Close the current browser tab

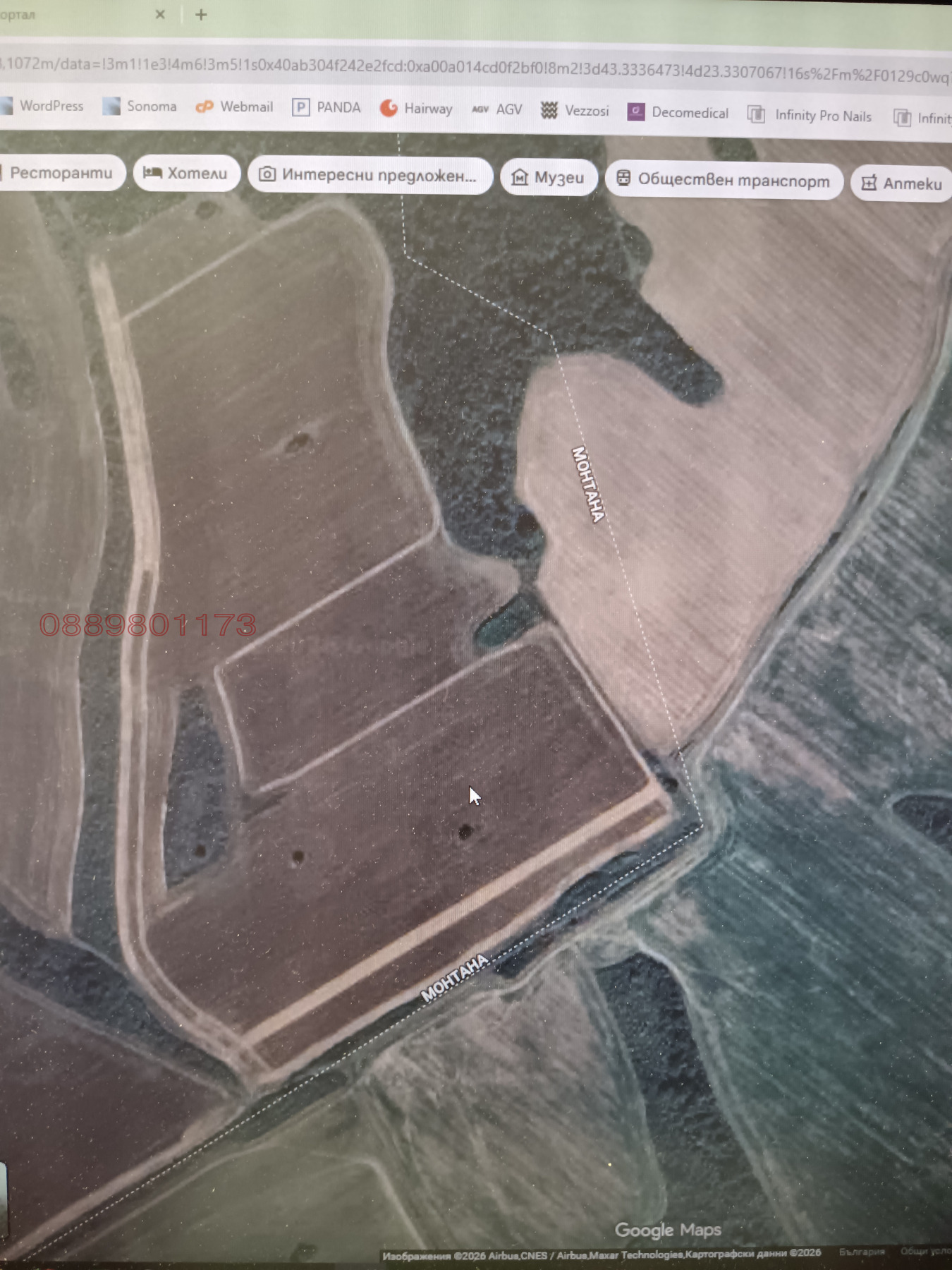(x=160, y=14)
